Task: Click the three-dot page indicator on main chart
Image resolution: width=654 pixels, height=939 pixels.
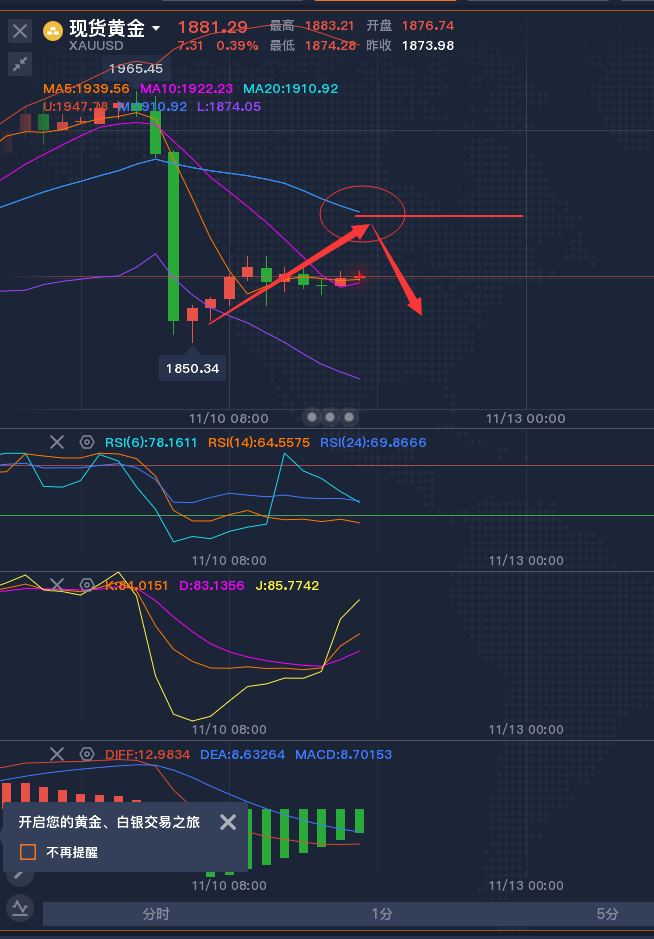Action: pos(330,416)
